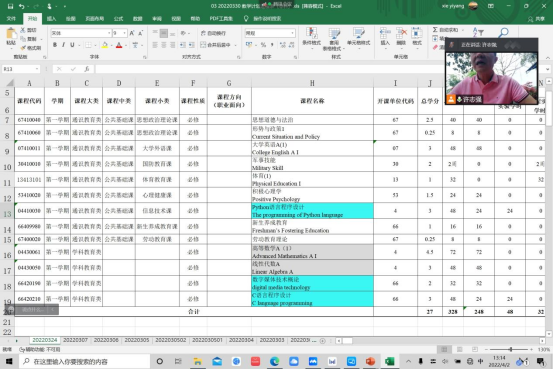Click the Cut scissors icon
This screenshot has height=369, width=553.
point(23,30)
